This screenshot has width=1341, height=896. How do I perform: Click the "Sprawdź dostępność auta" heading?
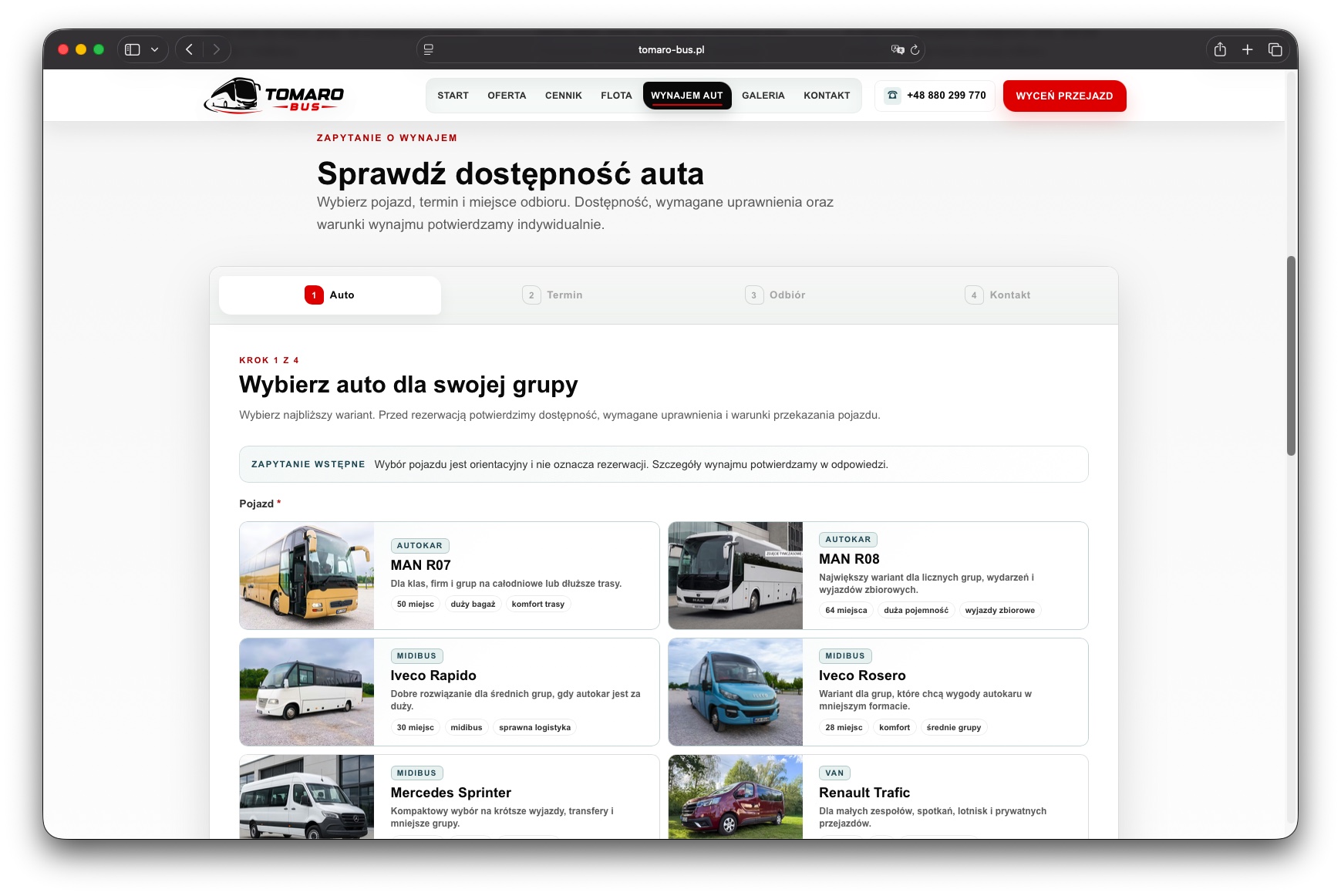coord(510,174)
